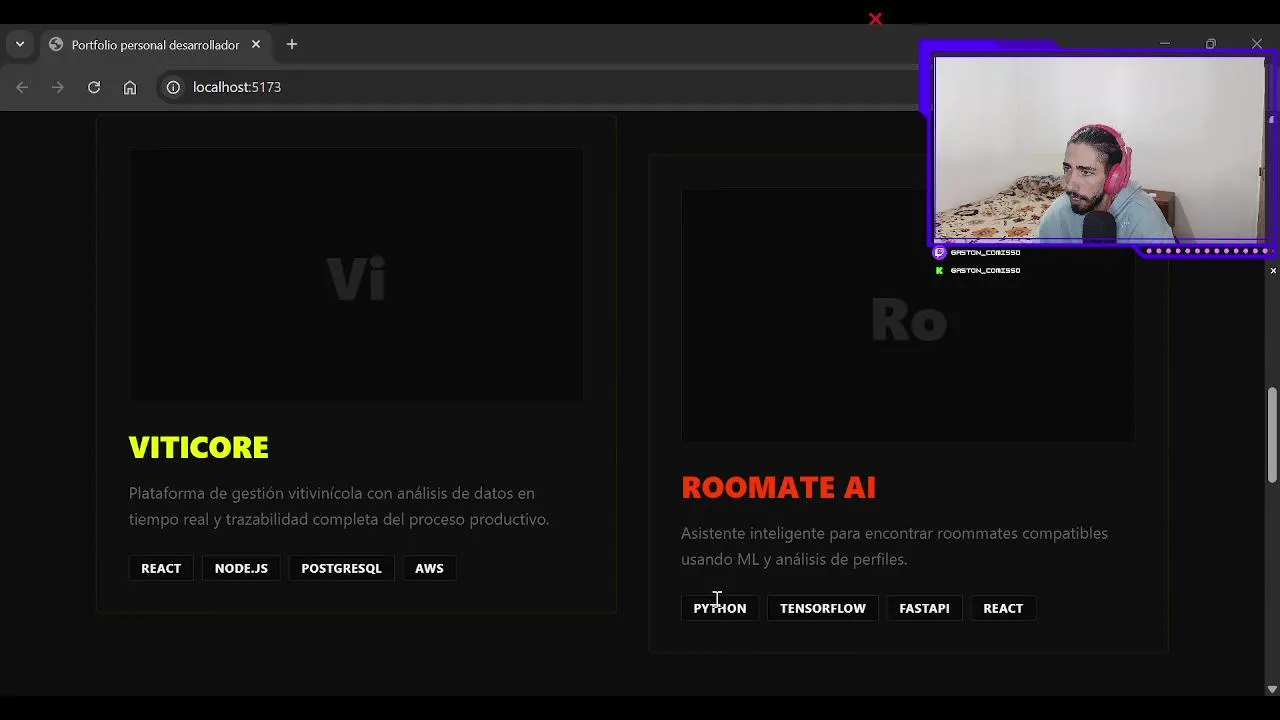The image size is (1280, 720).
Task: Open the Roomate AI preview image
Action: pos(908,316)
